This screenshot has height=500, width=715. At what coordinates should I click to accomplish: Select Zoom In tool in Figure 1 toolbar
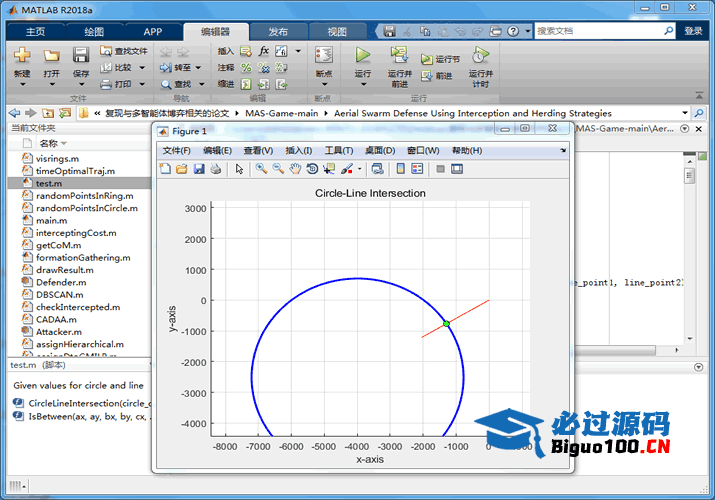click(x=261, y=169)
